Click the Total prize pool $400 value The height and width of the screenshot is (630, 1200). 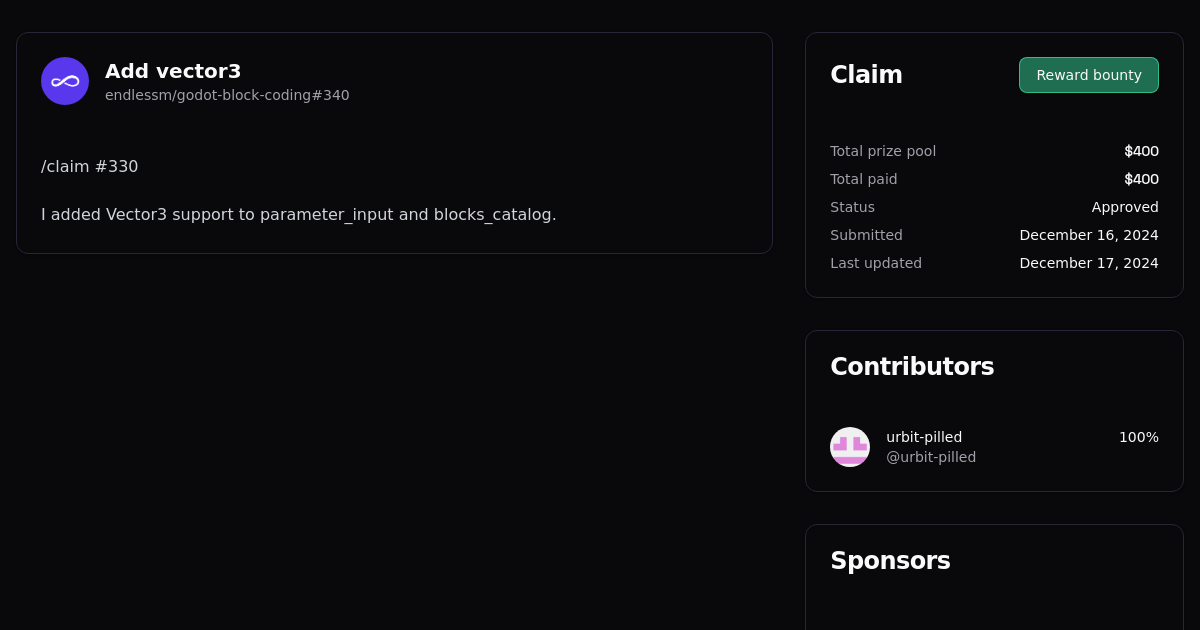pyautogui.click(x=1141, y=151)
